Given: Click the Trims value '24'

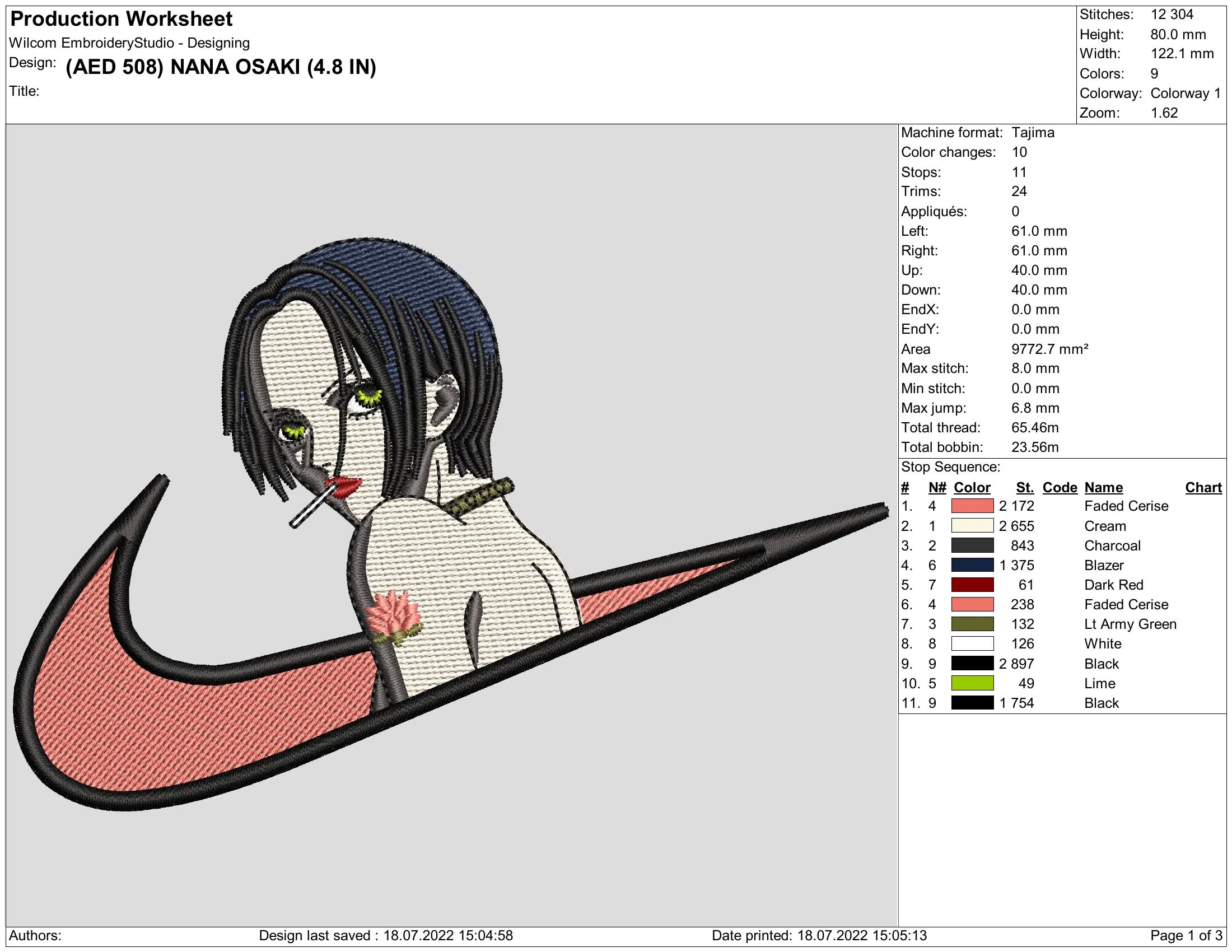Looking at the screenshot, I should pos(1019,191).
